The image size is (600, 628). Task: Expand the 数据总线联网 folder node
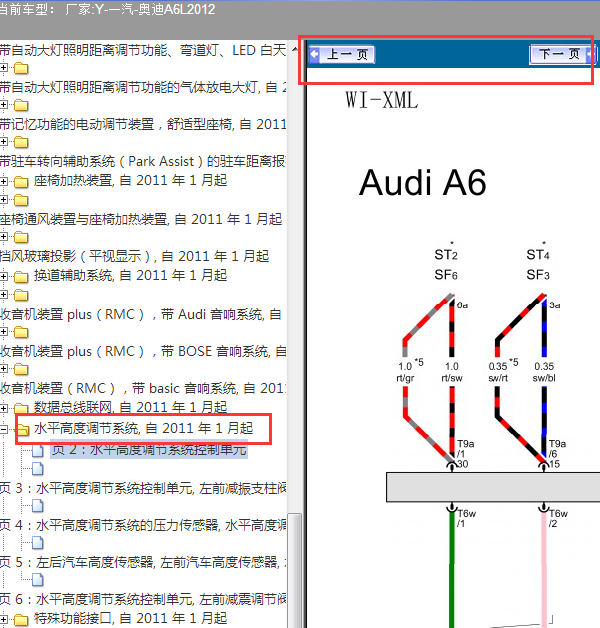coord(4,408)
